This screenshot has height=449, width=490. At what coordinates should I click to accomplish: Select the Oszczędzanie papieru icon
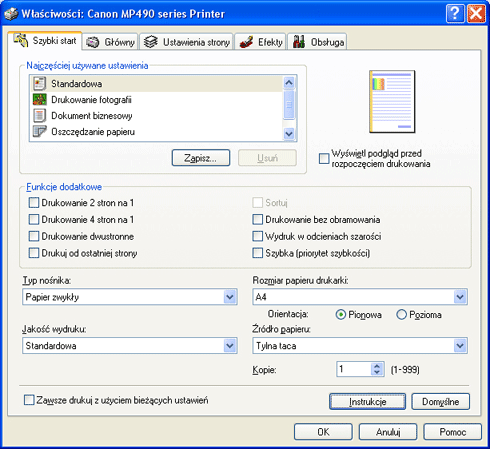pyautogui.click(x=40, y=132)
